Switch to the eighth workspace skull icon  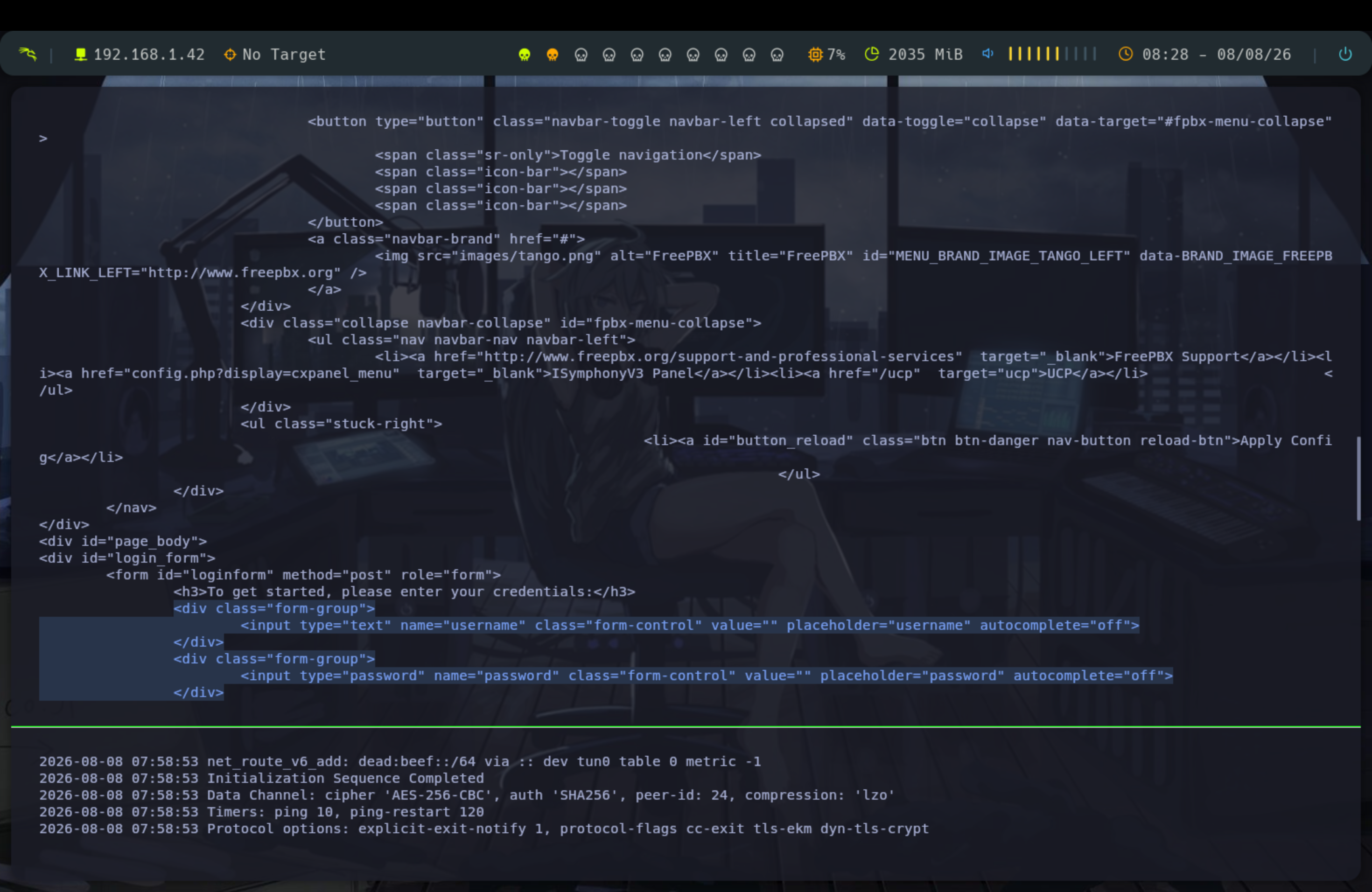pyautogui.click(x=721, y=55)
